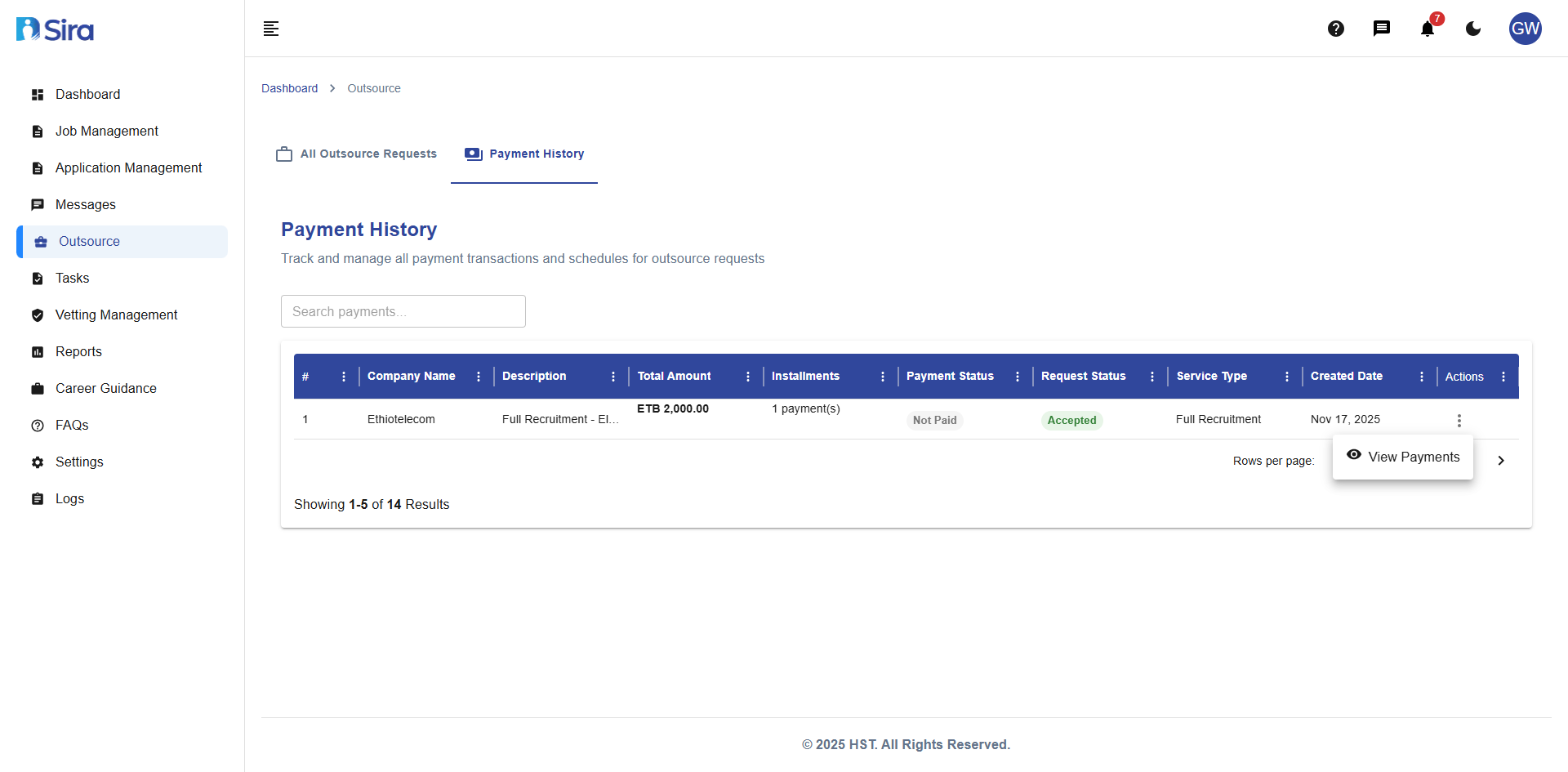This screenshot has height=772, width=1568.
Task: Click the GW profile avatar
Action: [1525, 29]
